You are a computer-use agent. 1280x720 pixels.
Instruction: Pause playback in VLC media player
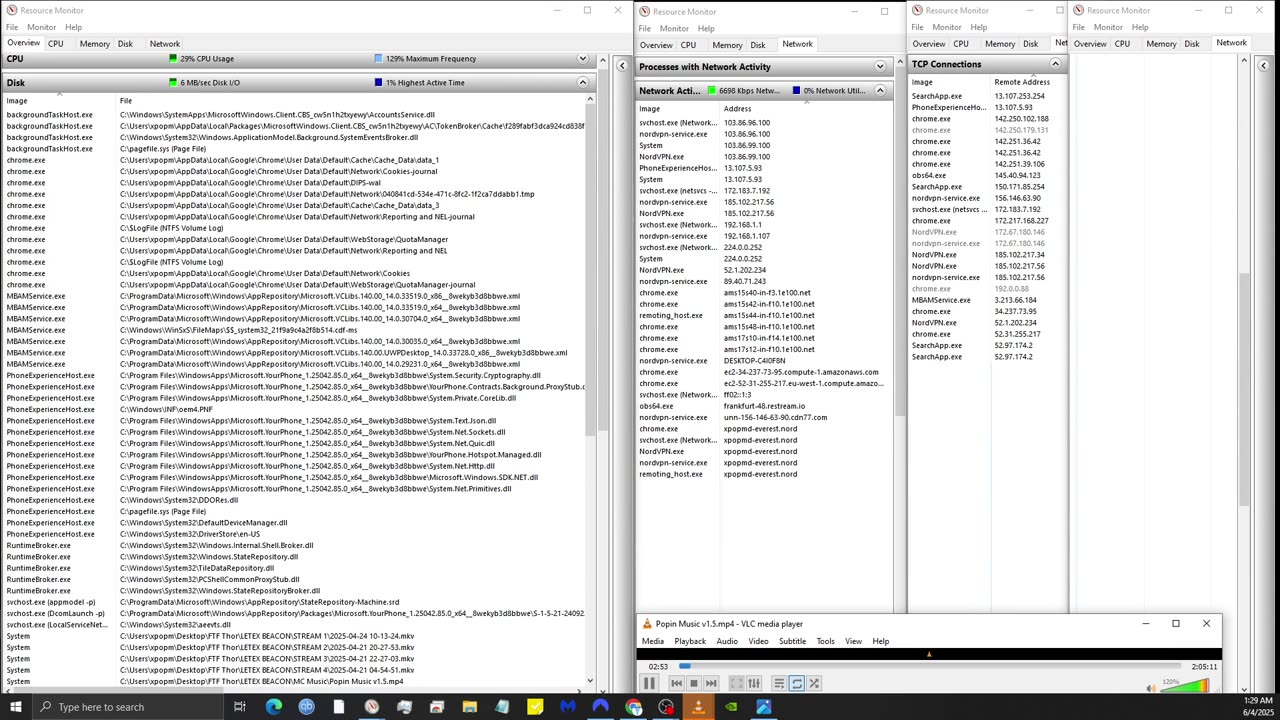pyautogui.click(x=649, y=683)
